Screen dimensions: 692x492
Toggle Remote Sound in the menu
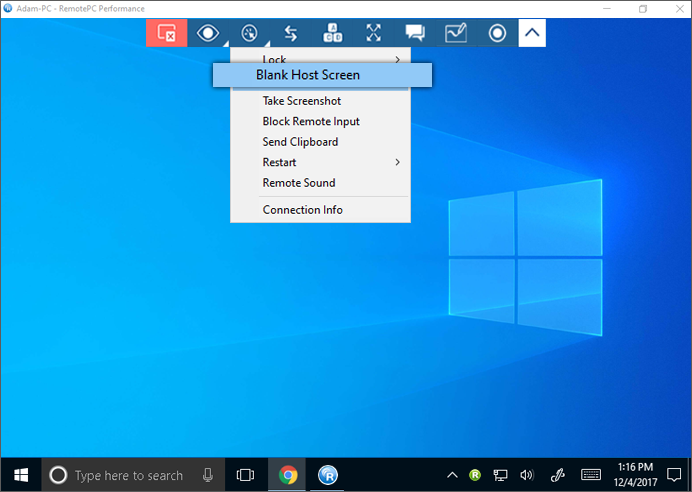click(298, 183)
